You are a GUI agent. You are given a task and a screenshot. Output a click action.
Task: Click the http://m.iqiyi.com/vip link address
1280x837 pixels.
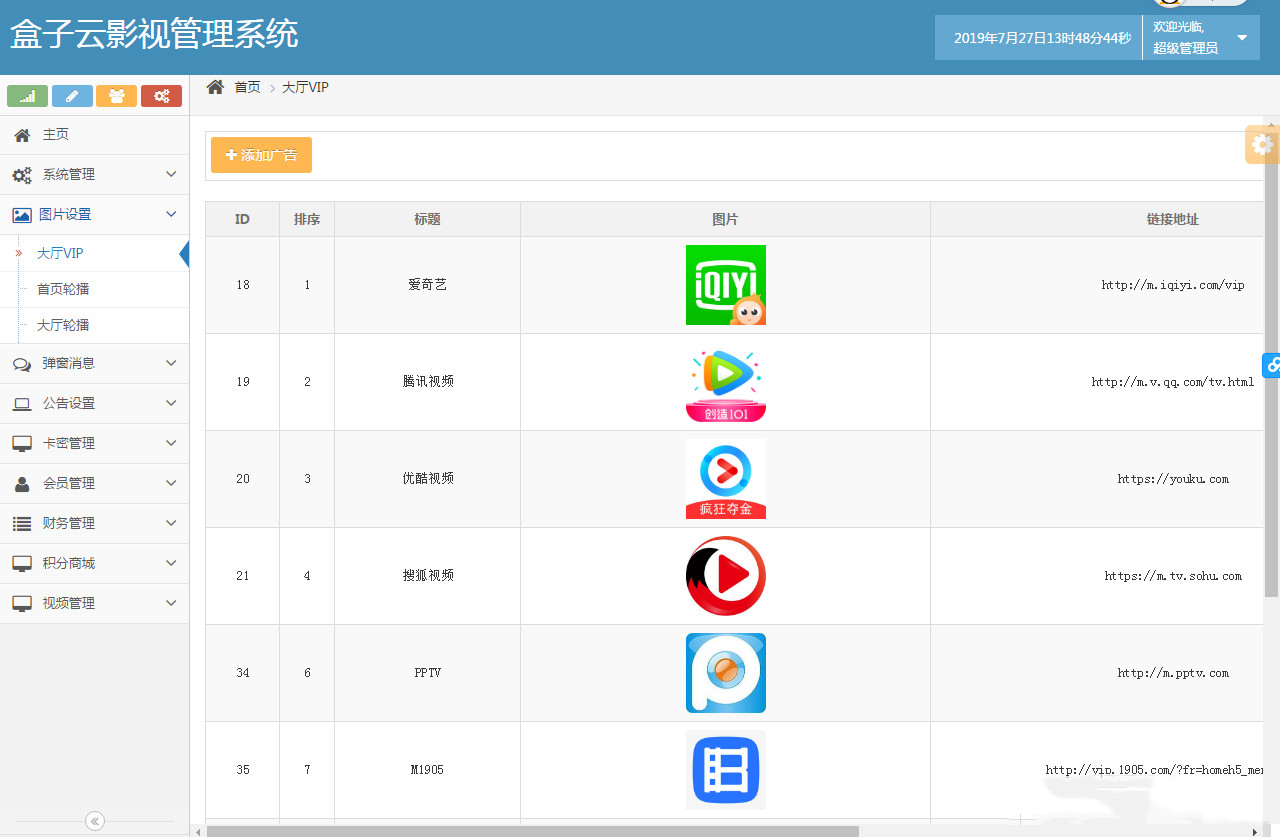click(1173, 285)
